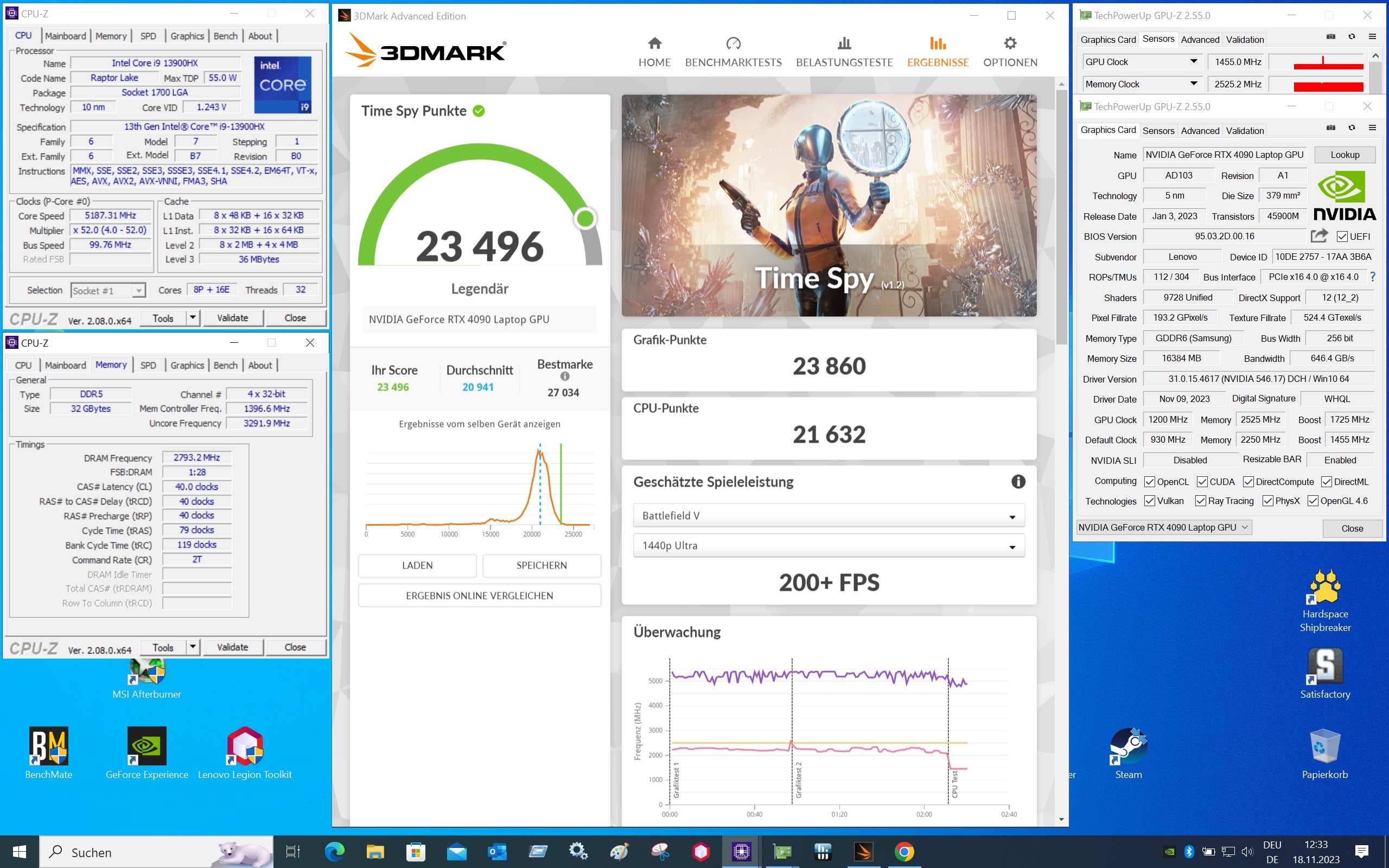
Task: Click the LADEN button
Action: point(417,565)
